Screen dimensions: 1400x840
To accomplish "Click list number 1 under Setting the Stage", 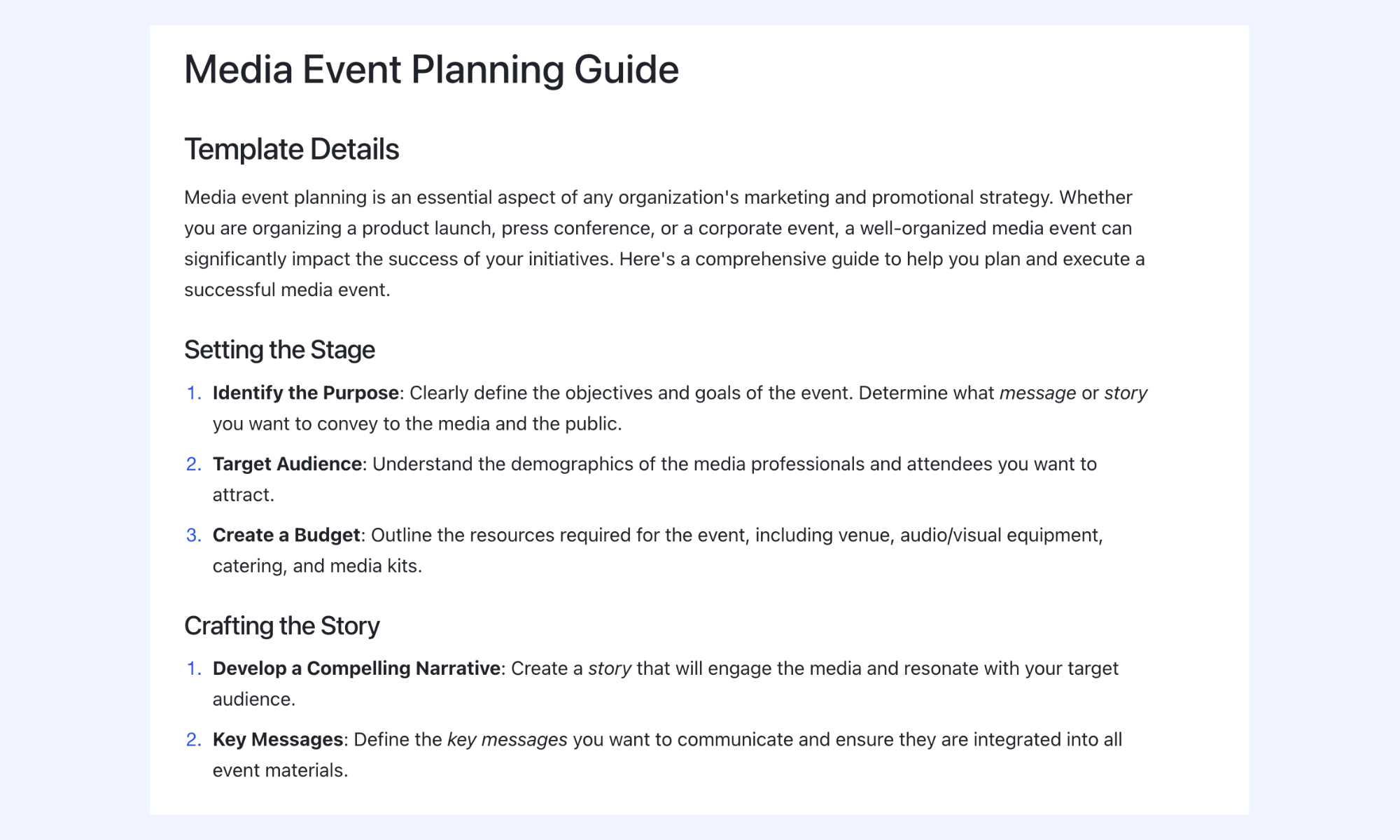I will pyautogui.click(x=193, y=393).
